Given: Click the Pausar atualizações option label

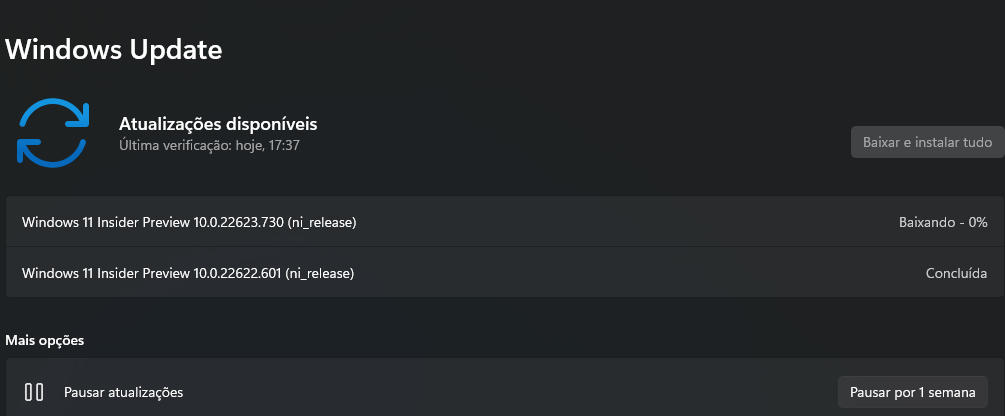Looking at the screenshot, I should click(124, 392).
